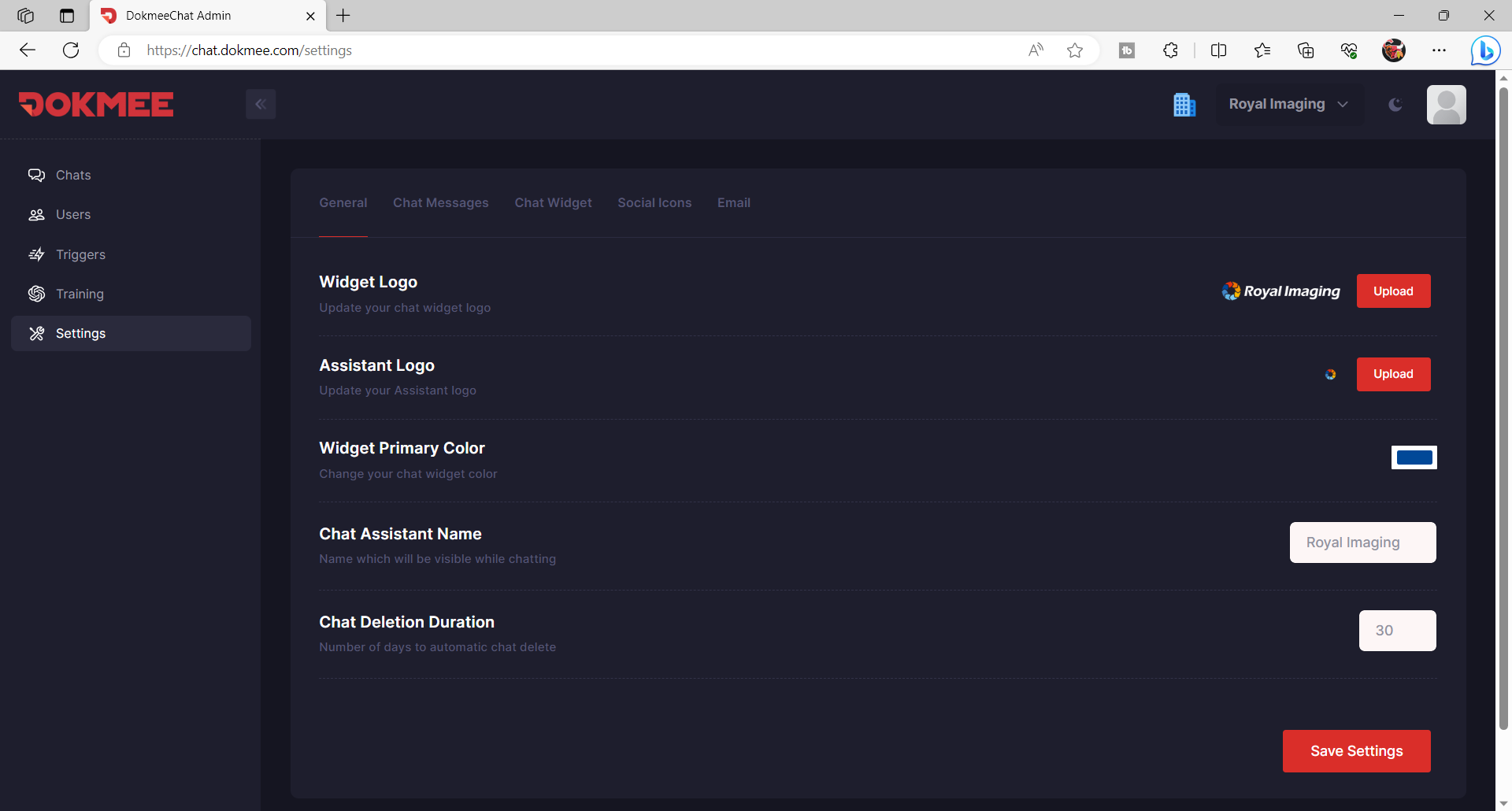Screen dimensions: 1512x811
Task: Click the Dokmee logo
Action: pyautogui.click(x=95, y=104)
